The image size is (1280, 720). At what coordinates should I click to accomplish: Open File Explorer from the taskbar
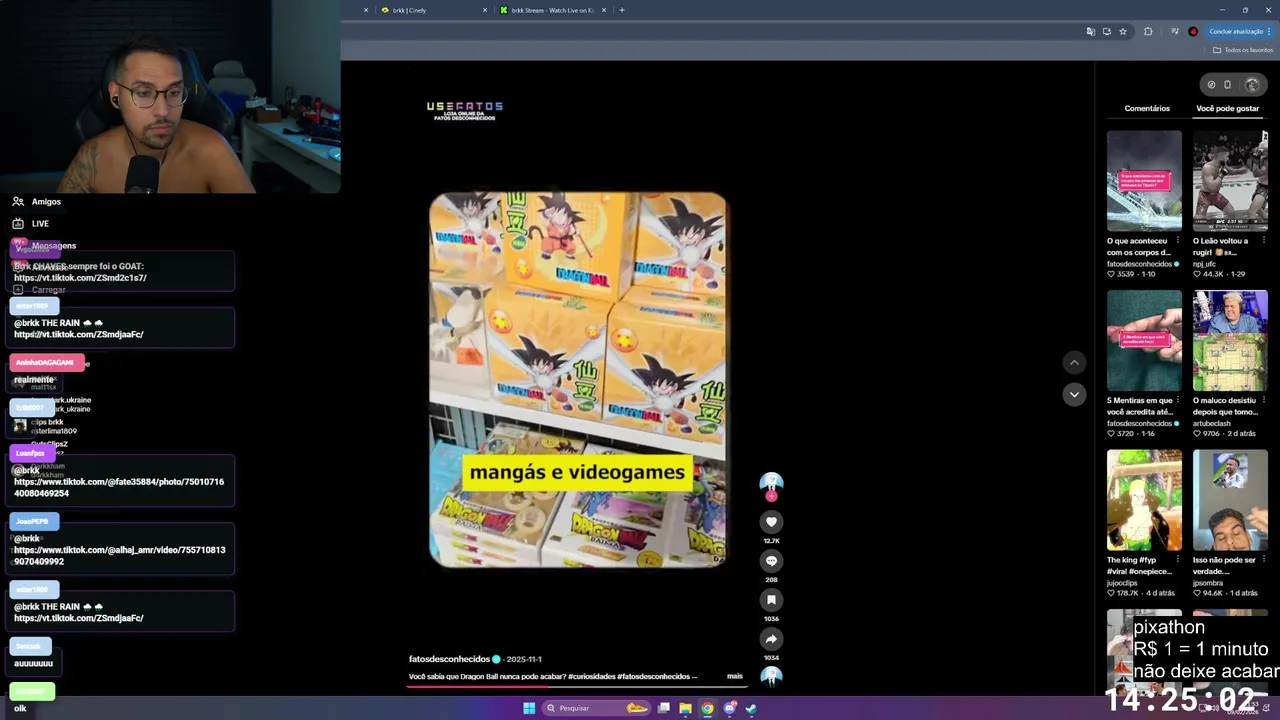[x=685, y=708]
